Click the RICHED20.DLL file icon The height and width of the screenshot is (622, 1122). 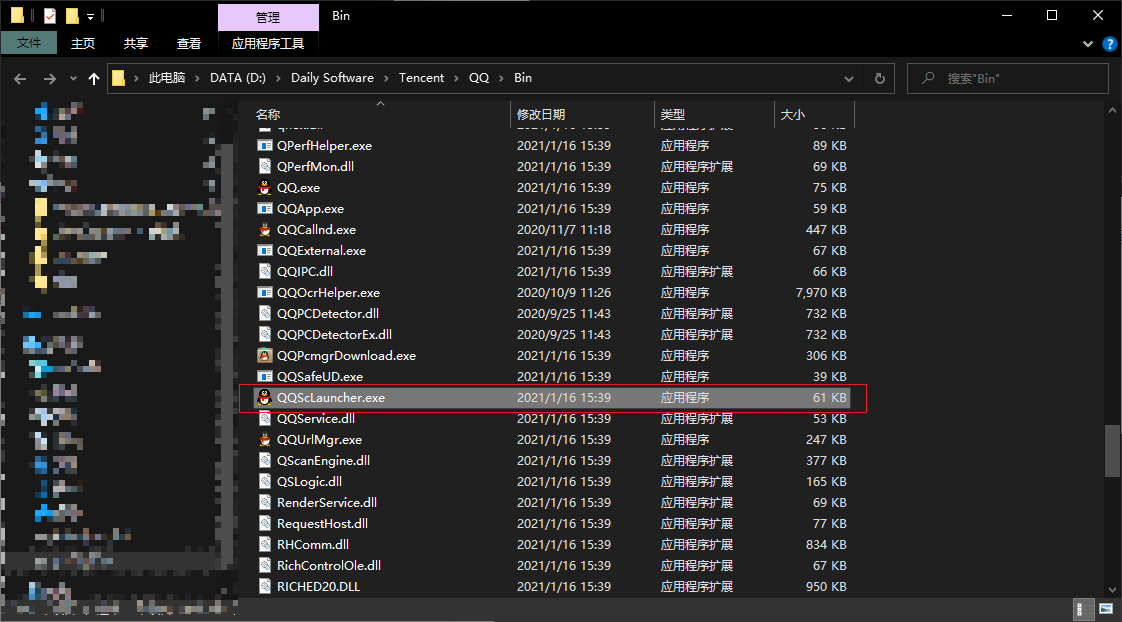point(265,586)
